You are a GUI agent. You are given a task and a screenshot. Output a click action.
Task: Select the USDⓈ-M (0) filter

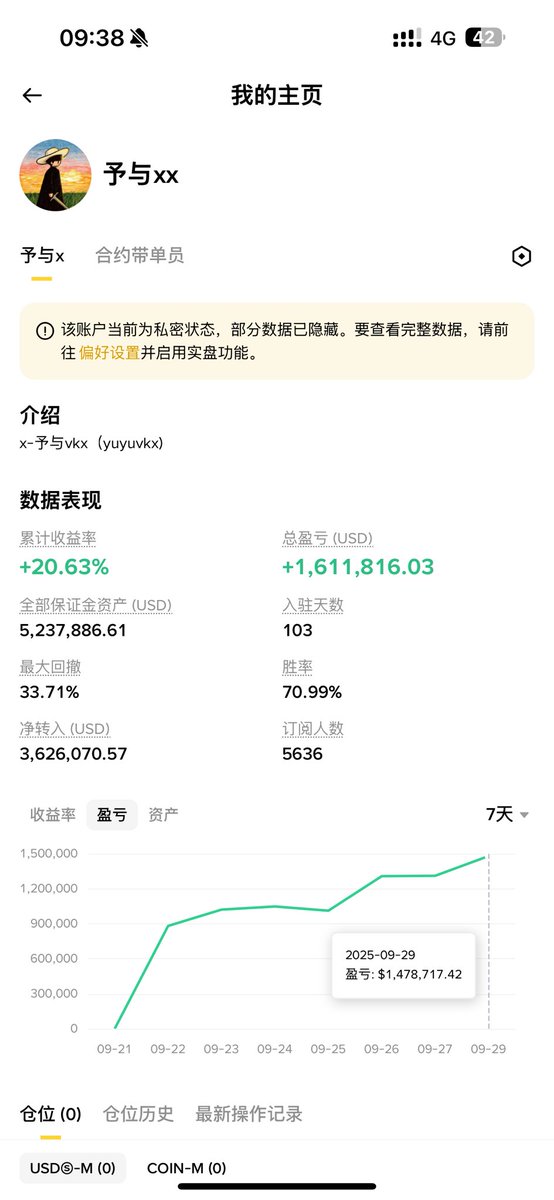click(73, 1167)
